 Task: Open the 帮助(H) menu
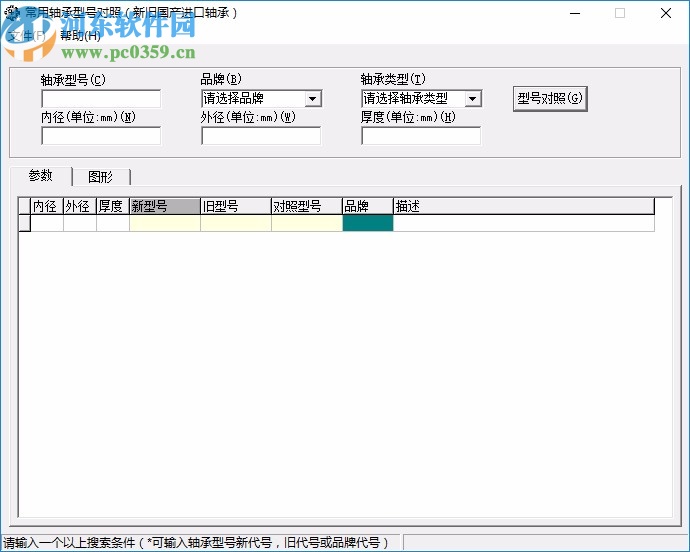pos(80,36)
